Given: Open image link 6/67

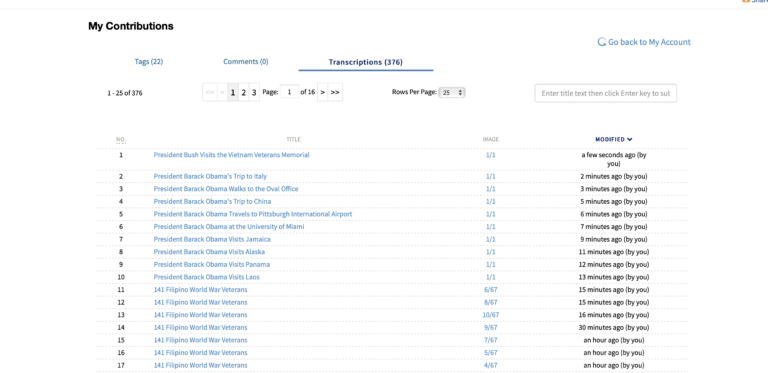Looking at the screenshot, I should tap(490, 290).
